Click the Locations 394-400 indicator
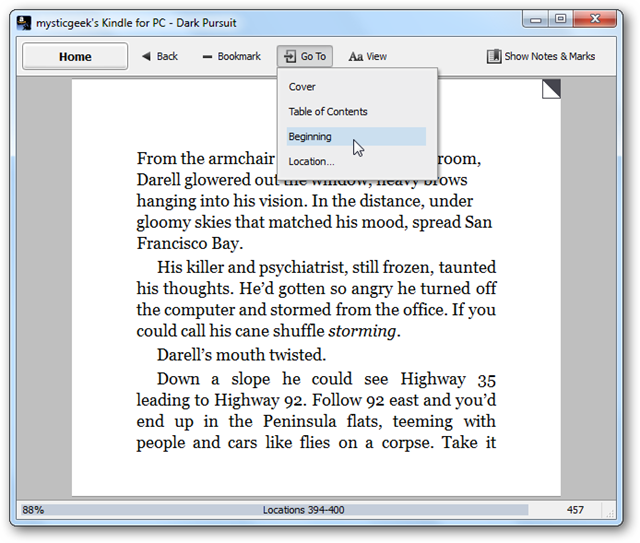 point(303,510)
